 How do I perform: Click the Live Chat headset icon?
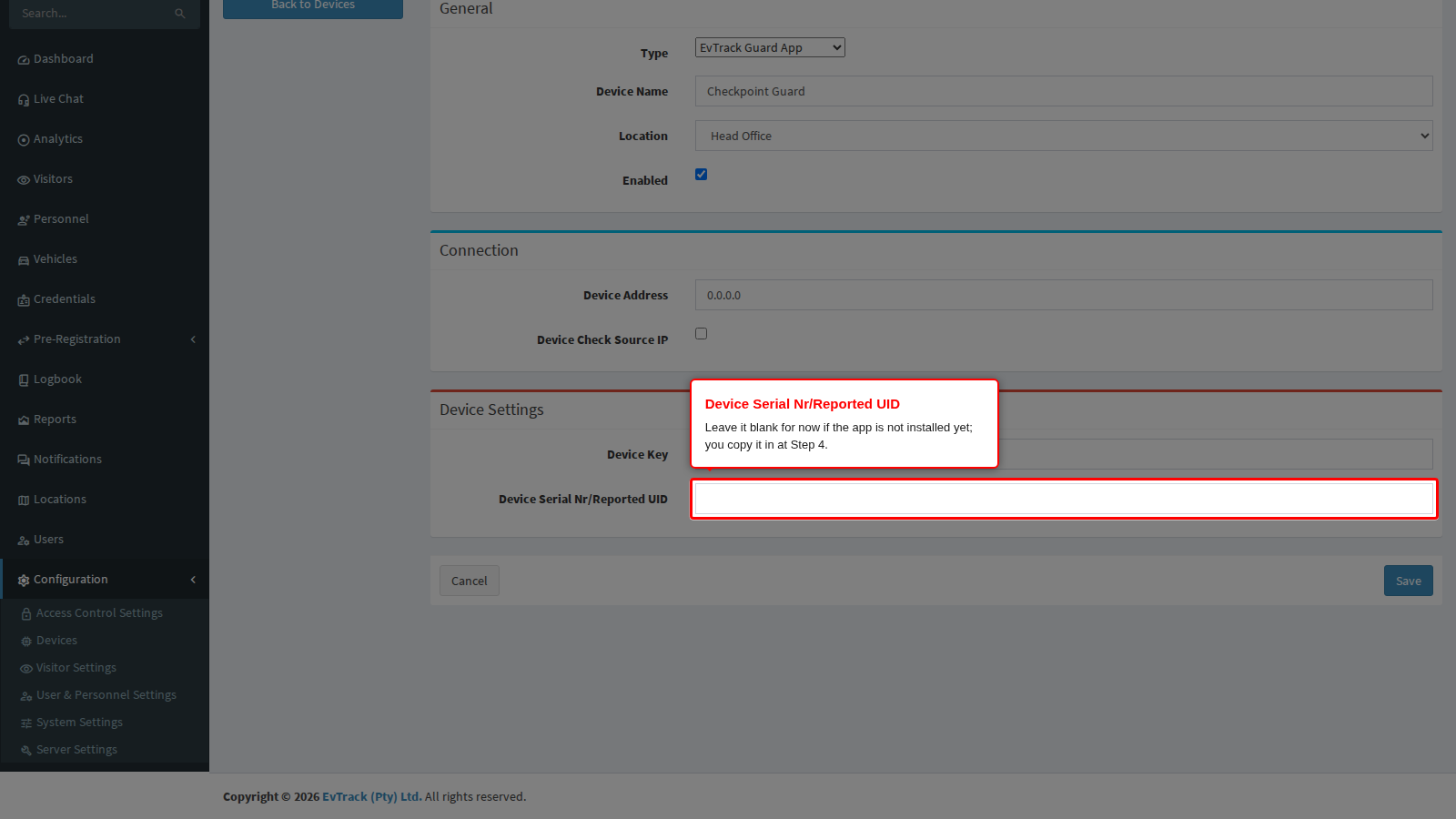[x=24, y=100]
